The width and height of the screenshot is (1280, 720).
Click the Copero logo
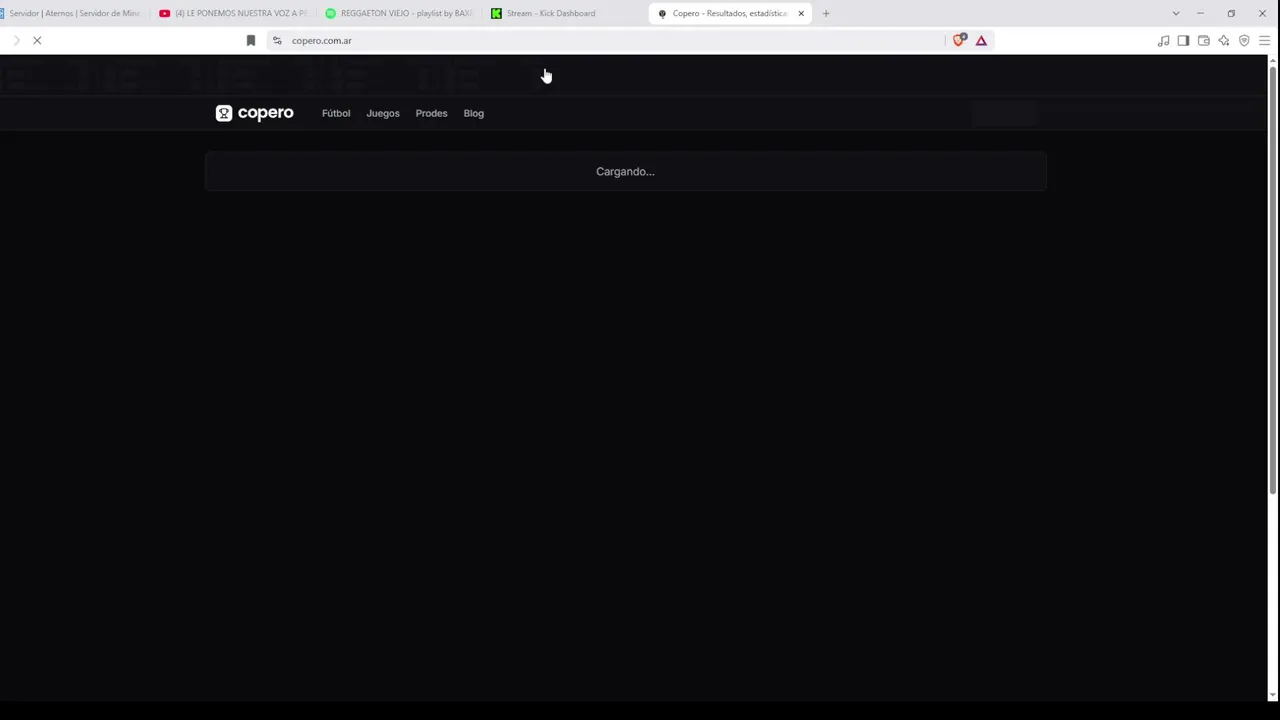[254, 113]
